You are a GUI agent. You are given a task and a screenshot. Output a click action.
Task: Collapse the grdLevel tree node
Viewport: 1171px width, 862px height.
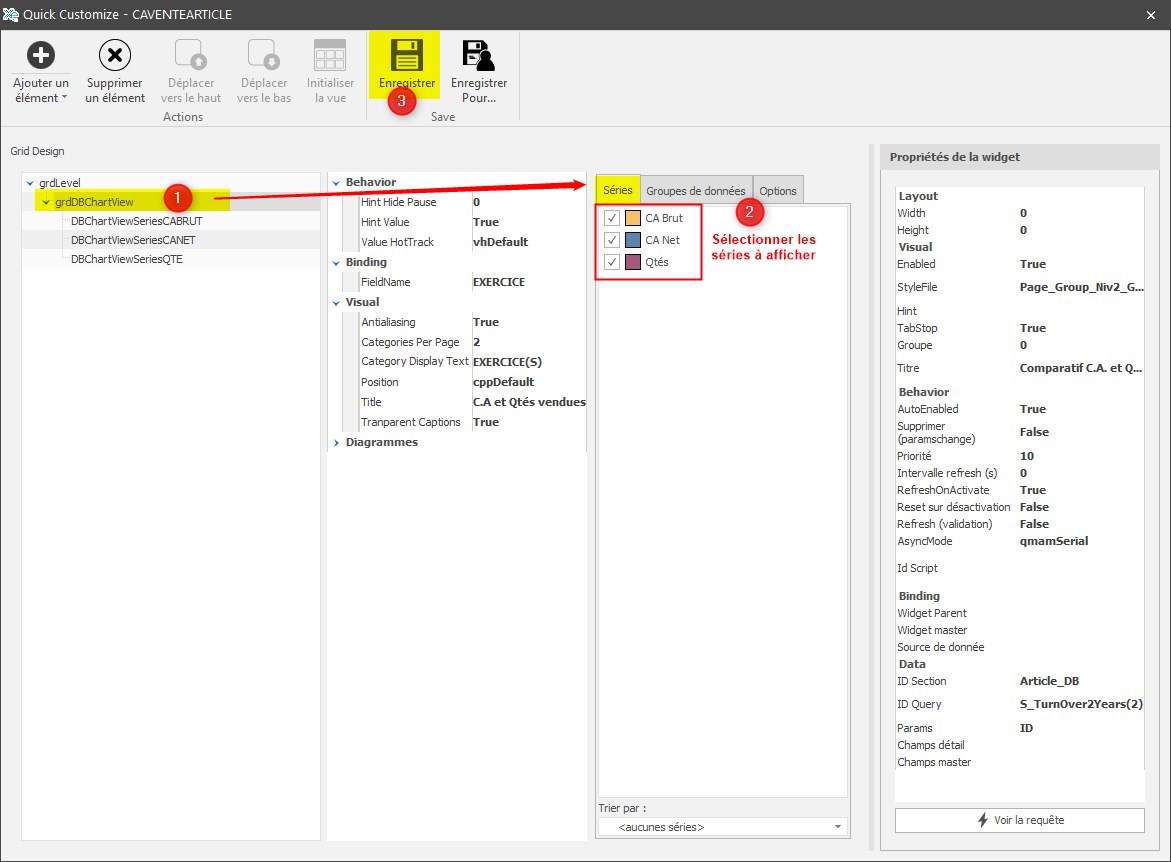click(x=31, y=183)
